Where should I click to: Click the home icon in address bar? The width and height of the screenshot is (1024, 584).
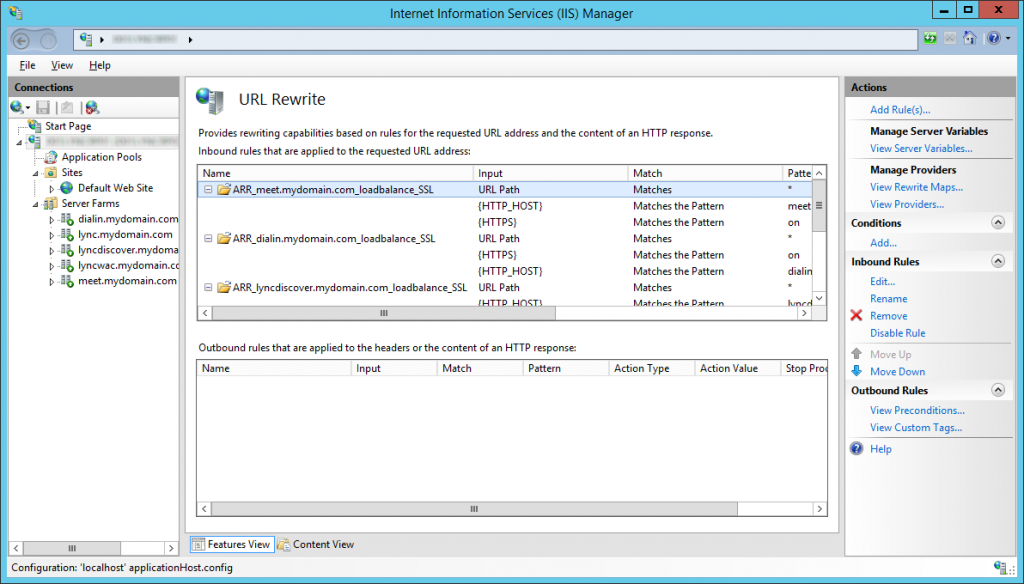[969, 39]
